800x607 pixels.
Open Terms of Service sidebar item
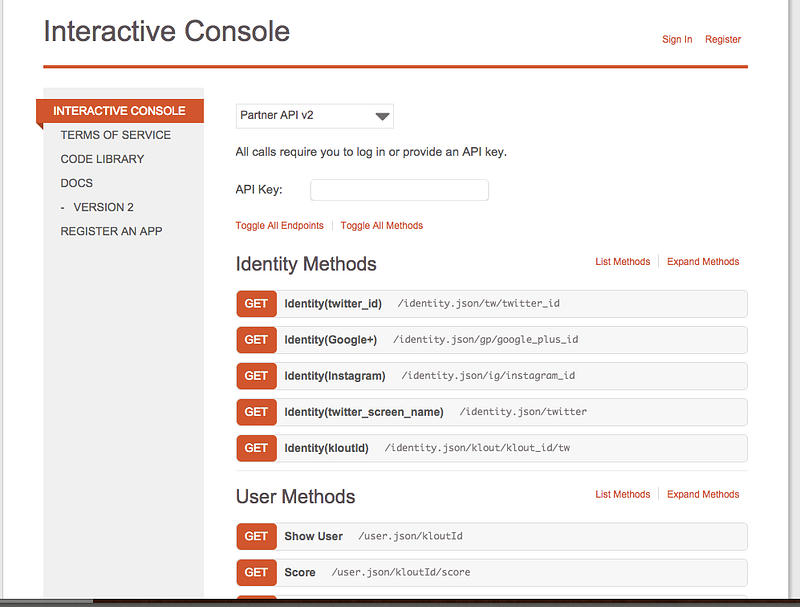pyautogui.click(x=116, y=135)
